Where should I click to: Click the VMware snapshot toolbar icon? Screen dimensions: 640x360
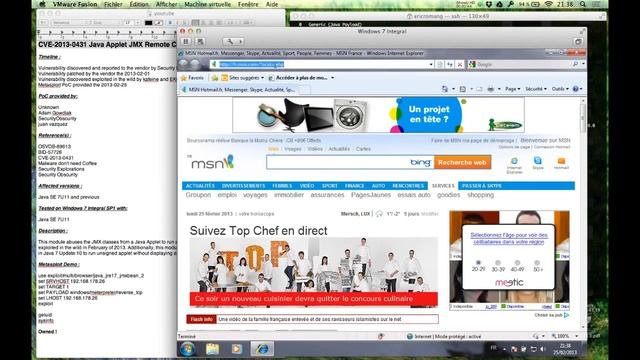pyautogui.click(x=200, y=42)
